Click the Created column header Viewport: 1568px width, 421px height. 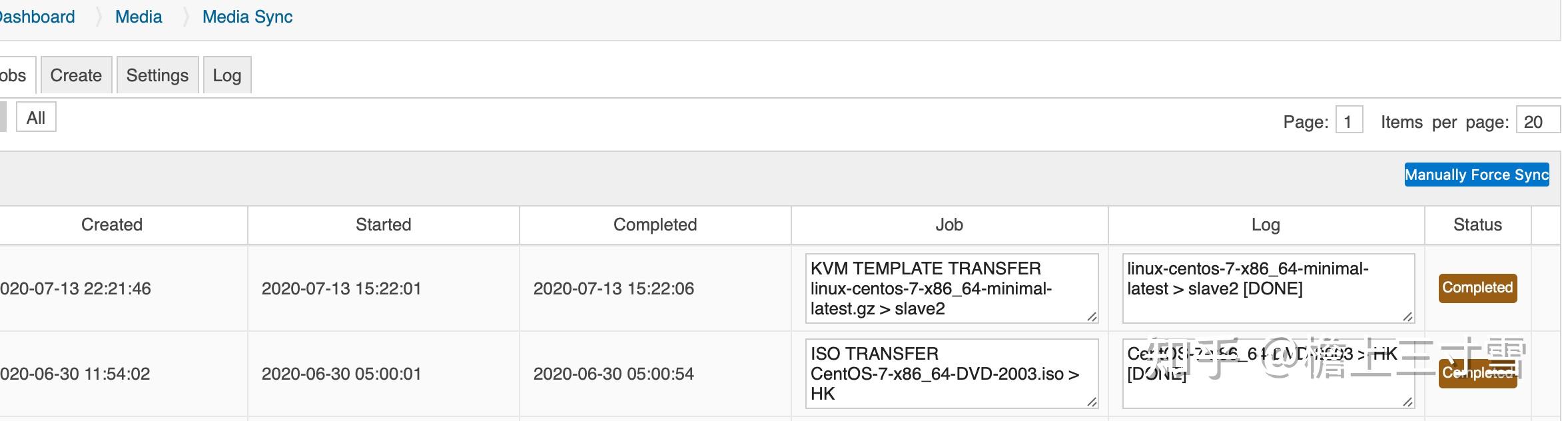click(112, 224)
